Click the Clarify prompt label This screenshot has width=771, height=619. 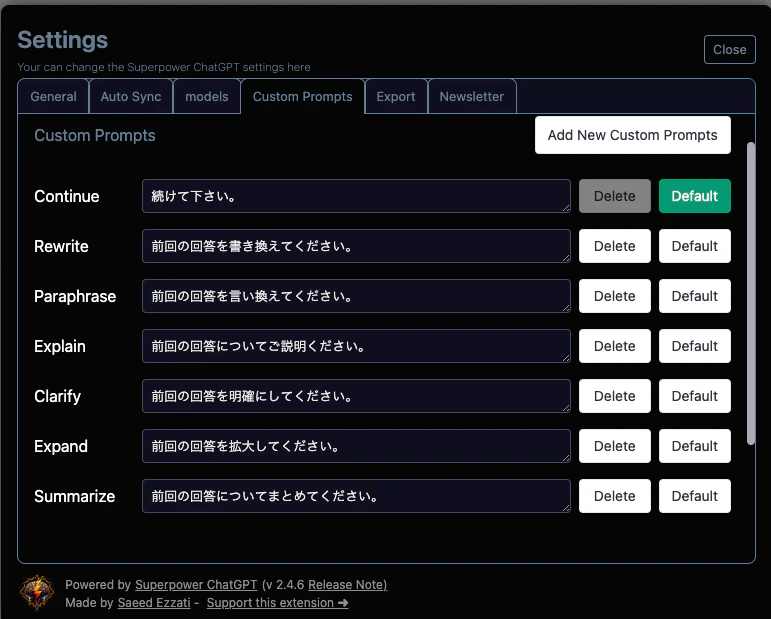click(x=58, y=396)
